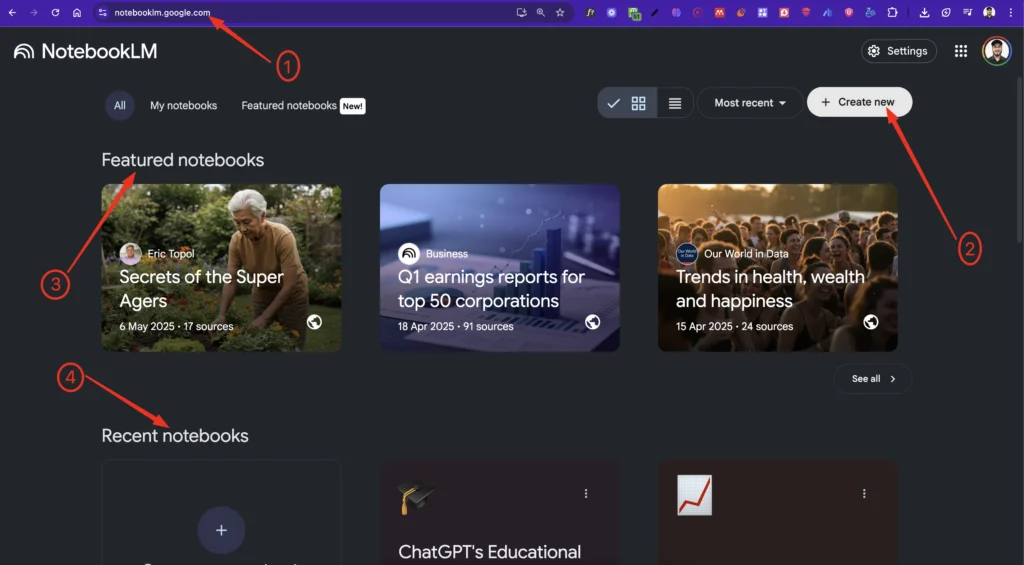Open the Google apps grid
Image resolution: width=1024 pixels, height=565 pixels.
pyautogui.click(x=961, y=51)
